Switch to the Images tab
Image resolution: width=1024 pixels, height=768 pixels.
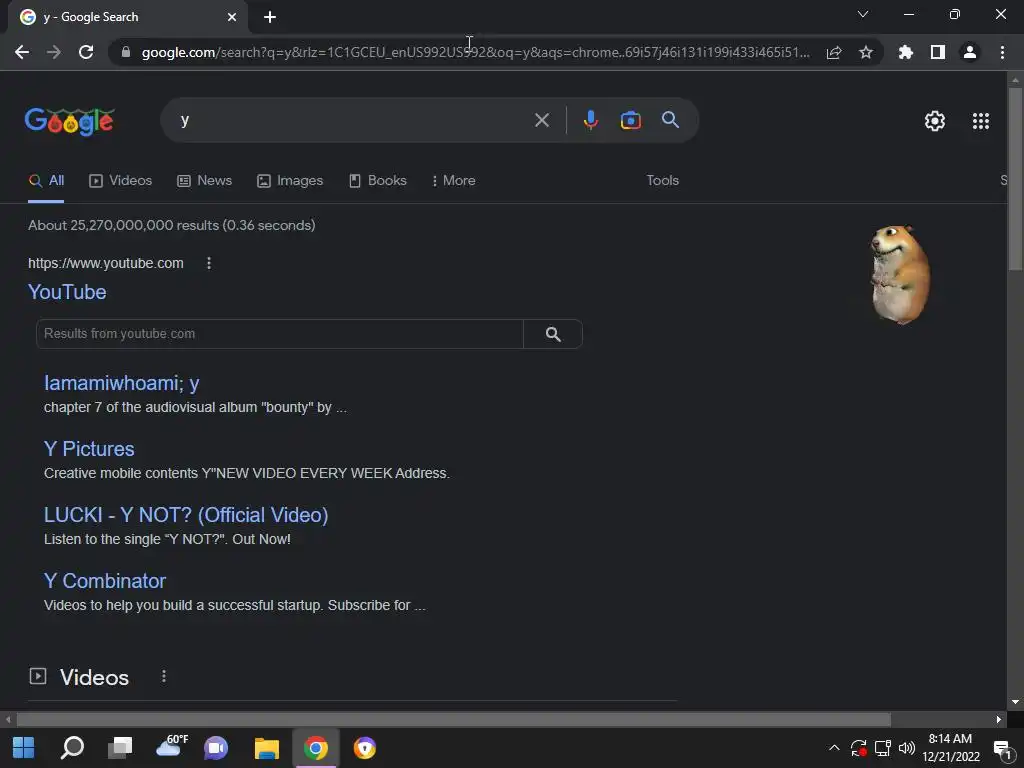(290, 181)
